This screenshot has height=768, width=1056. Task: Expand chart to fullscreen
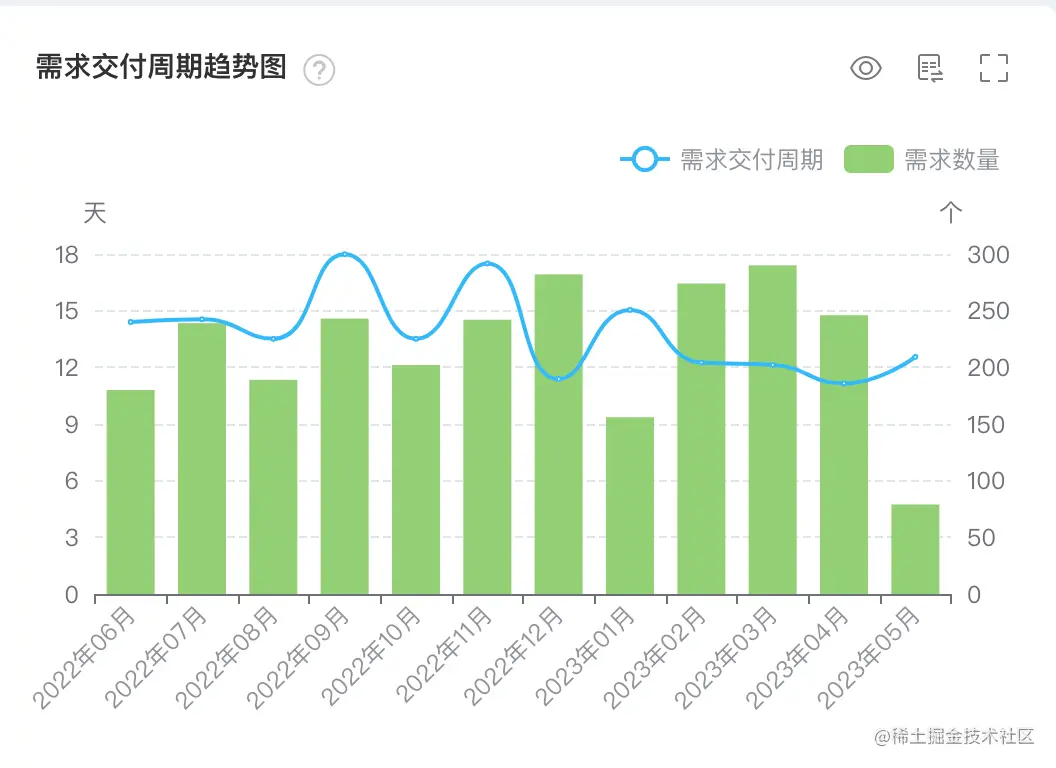click(993, 68)
